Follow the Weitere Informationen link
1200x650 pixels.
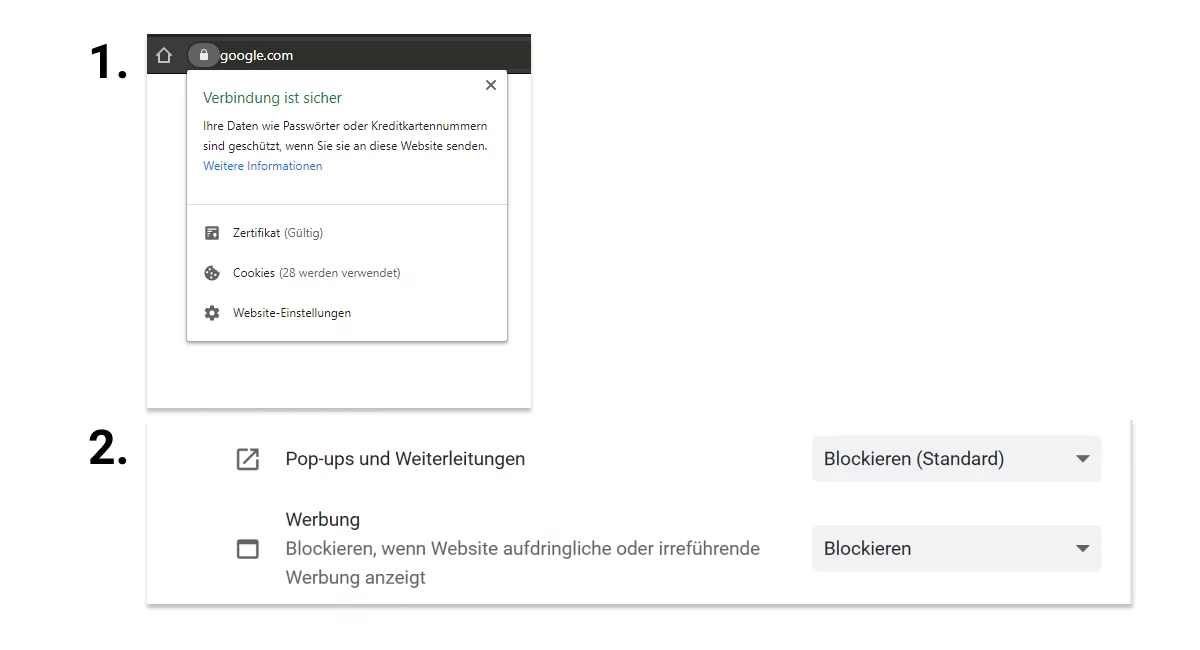[x=263, y=166]
